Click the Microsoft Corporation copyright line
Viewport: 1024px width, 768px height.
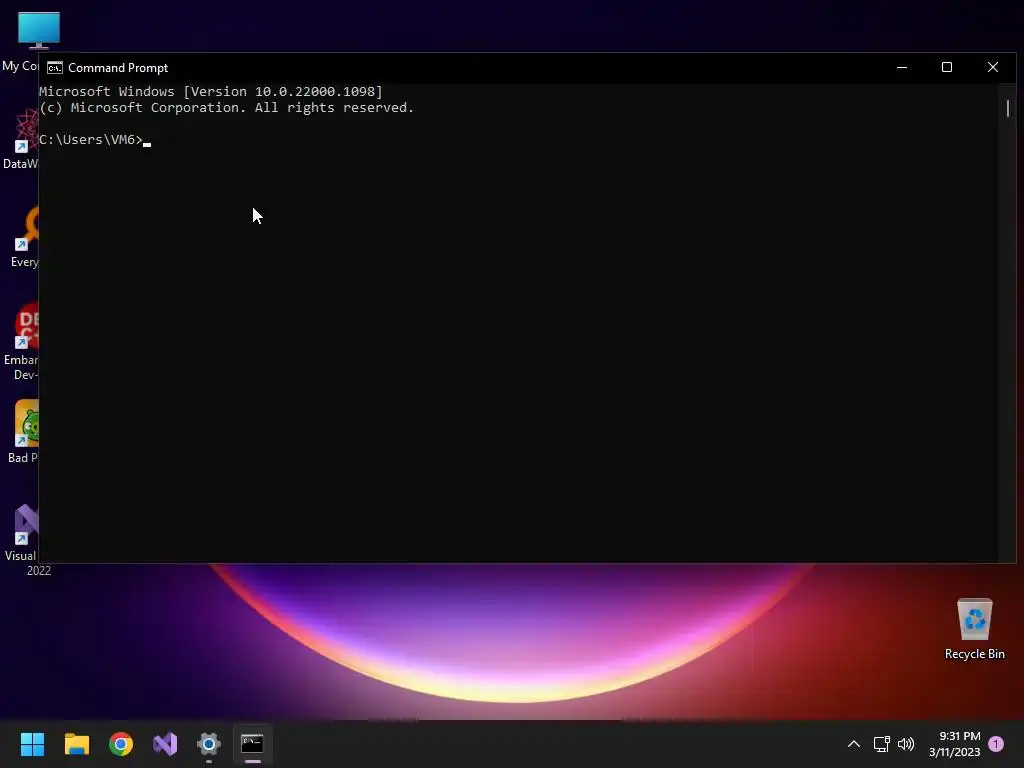pos(227,108)
